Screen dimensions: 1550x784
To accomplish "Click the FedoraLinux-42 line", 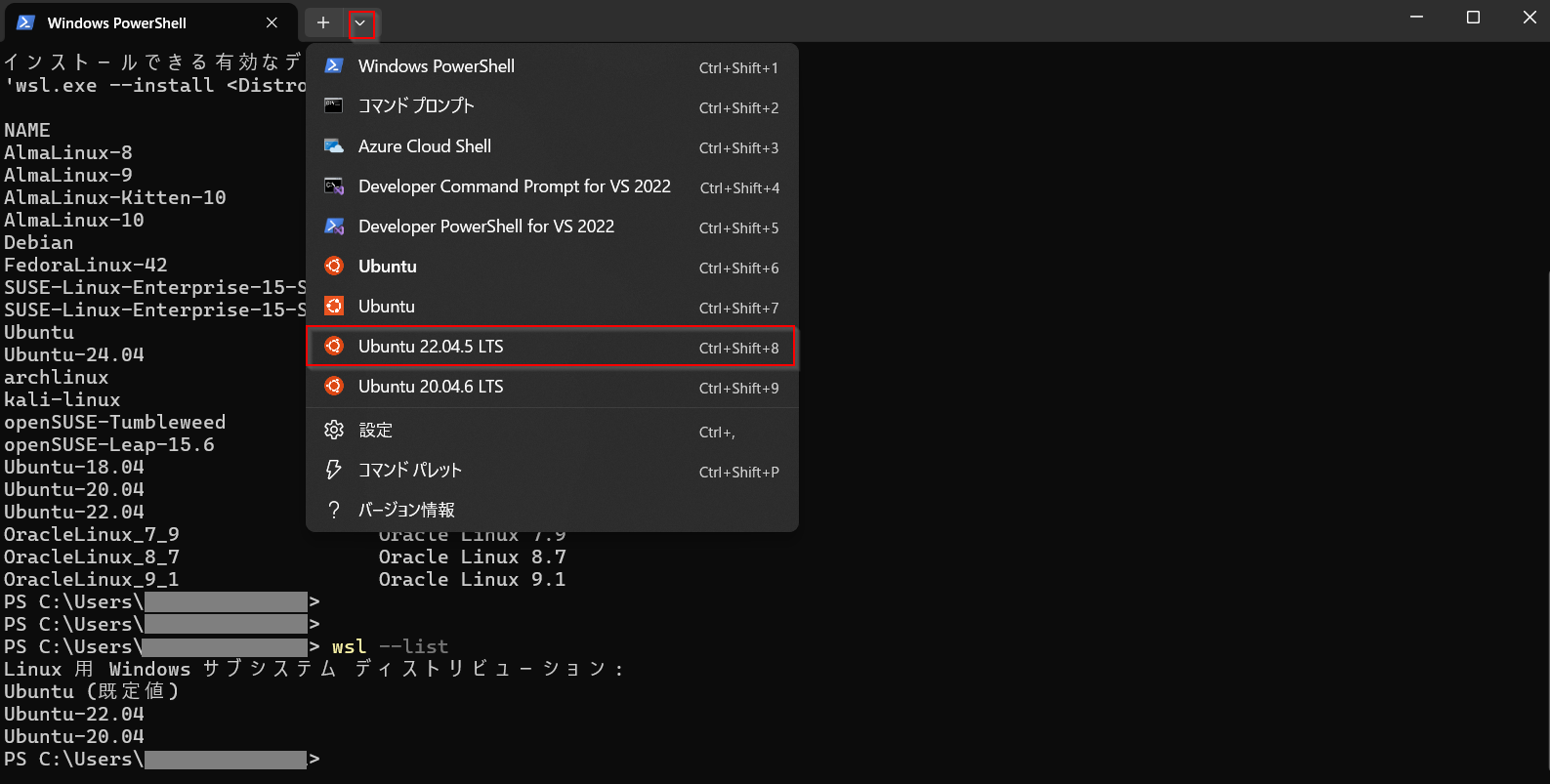I will pyautogui.click(x=86, y=265).
